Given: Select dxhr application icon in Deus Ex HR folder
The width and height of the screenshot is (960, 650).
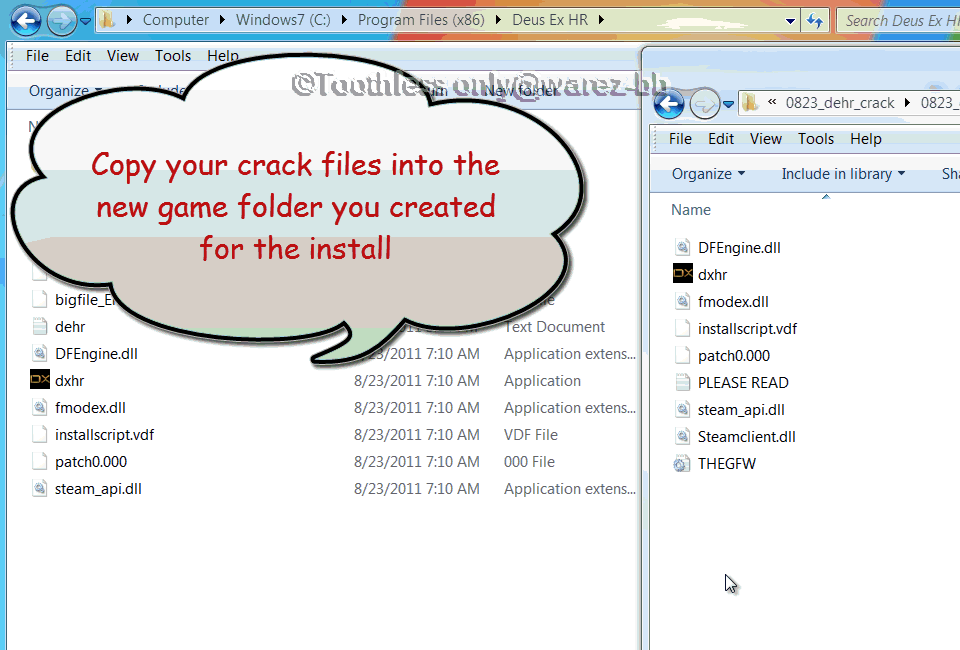Looking at the screenshot, I should pos(40,379).
